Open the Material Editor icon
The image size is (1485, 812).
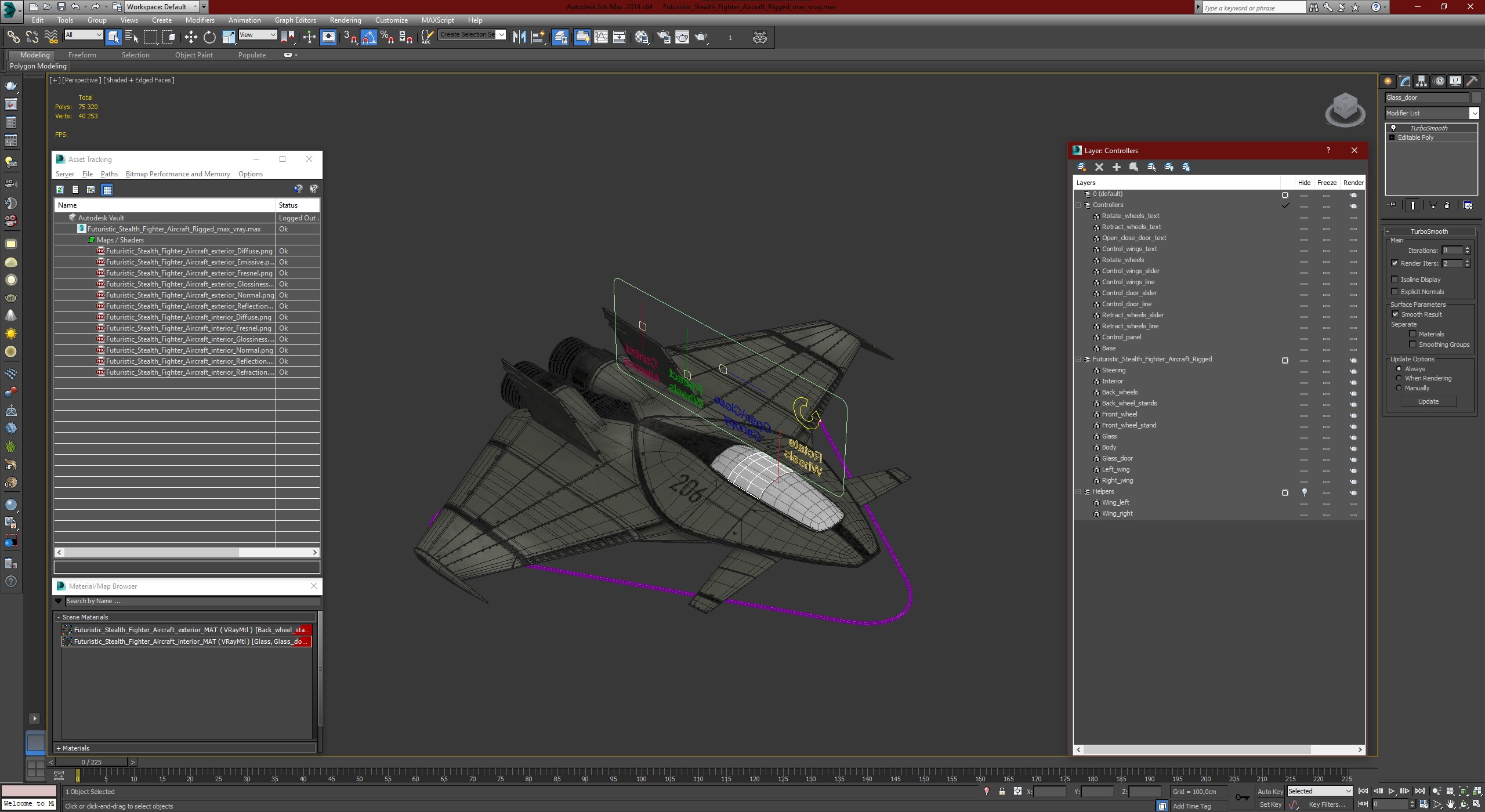tap(642, 37)
